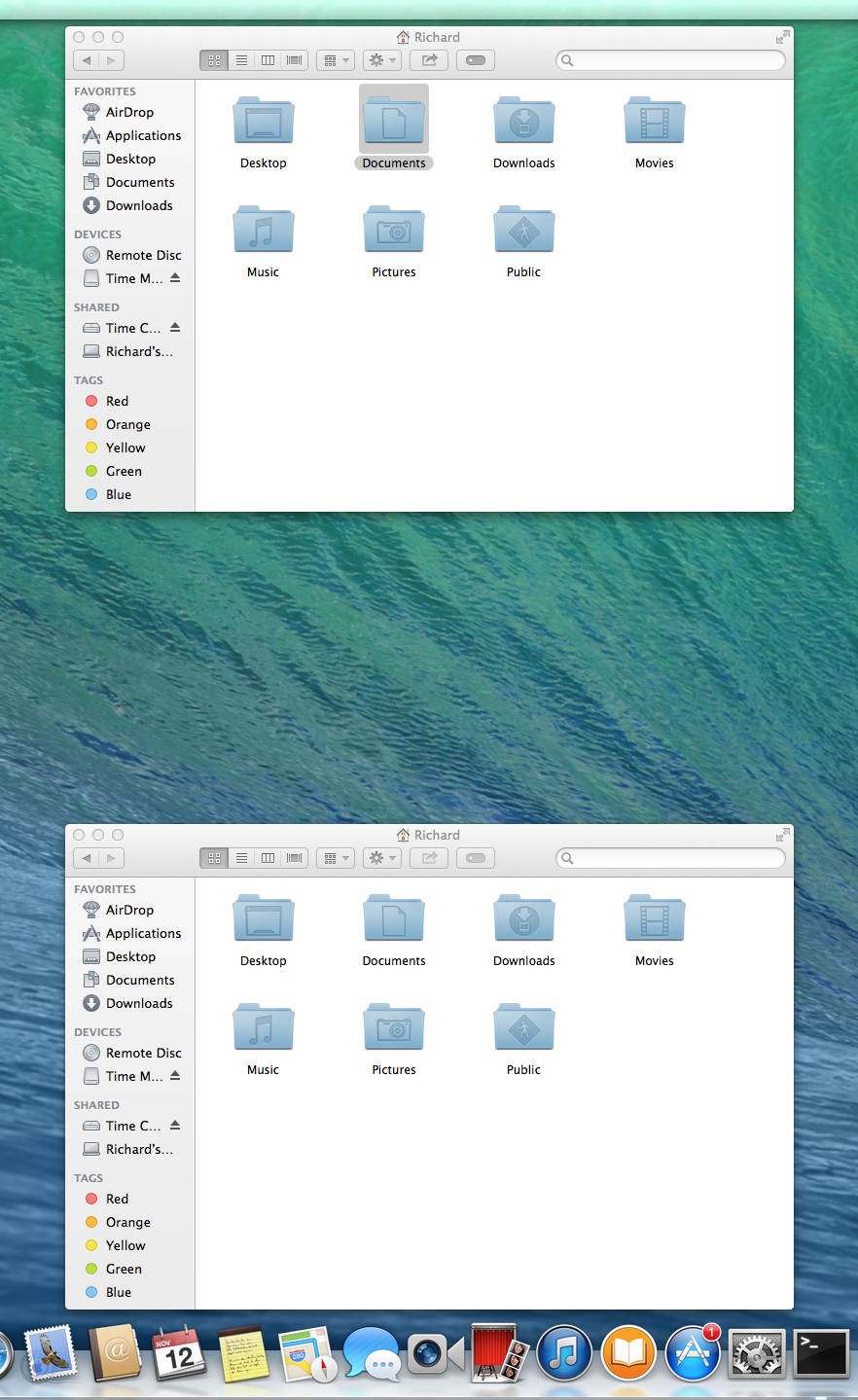The image size is (858, 1400).
Task: Open Action gear menu in lower Finder window
Action: pos(382,858)
